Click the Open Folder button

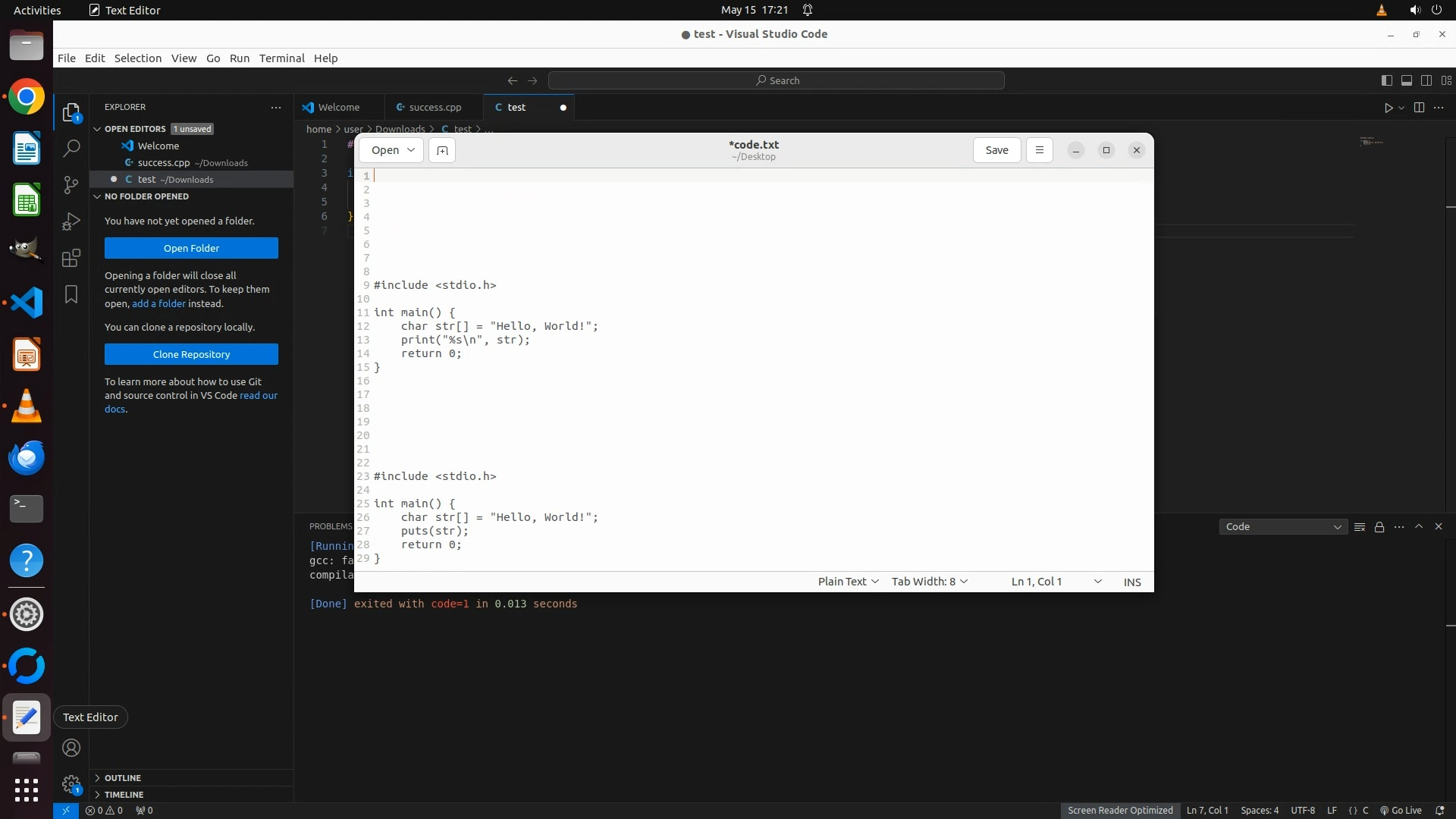191,249
